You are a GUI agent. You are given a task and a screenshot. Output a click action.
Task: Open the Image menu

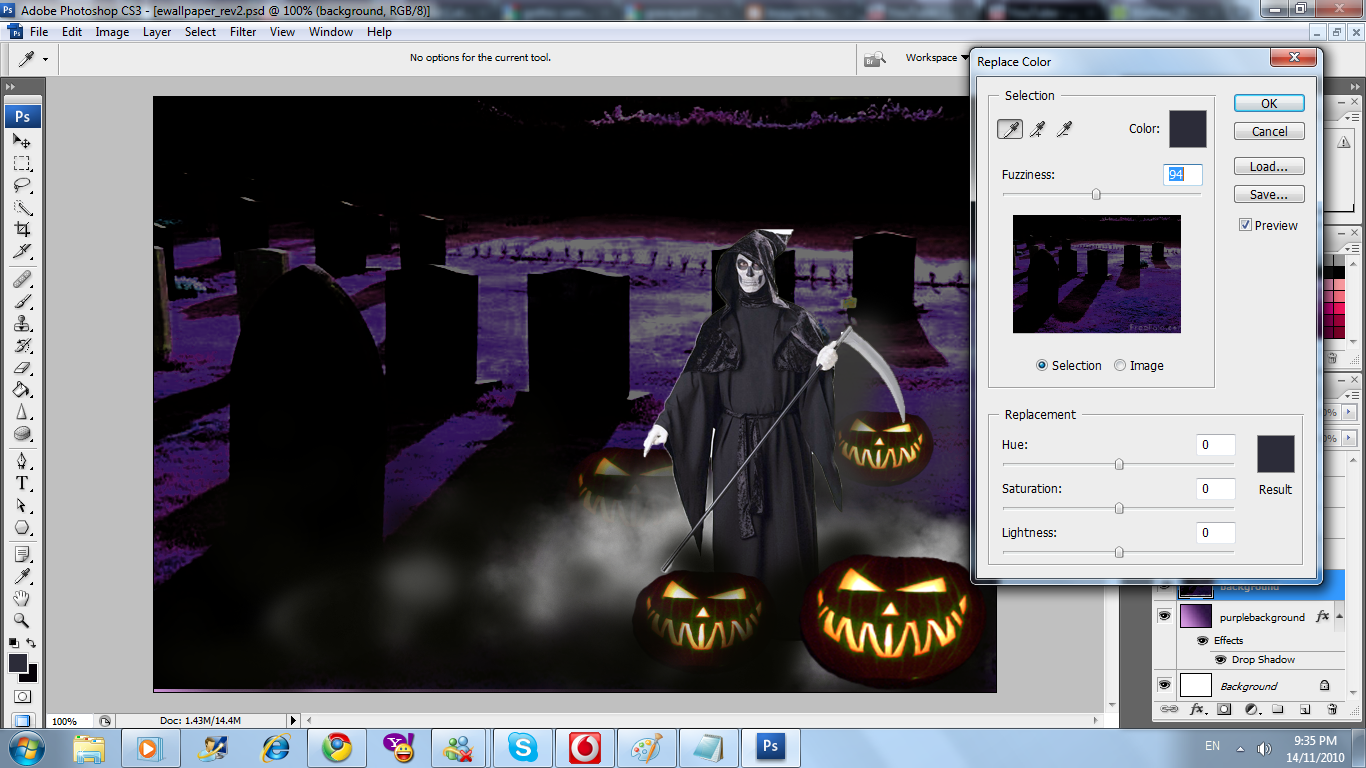pos(112,32)
